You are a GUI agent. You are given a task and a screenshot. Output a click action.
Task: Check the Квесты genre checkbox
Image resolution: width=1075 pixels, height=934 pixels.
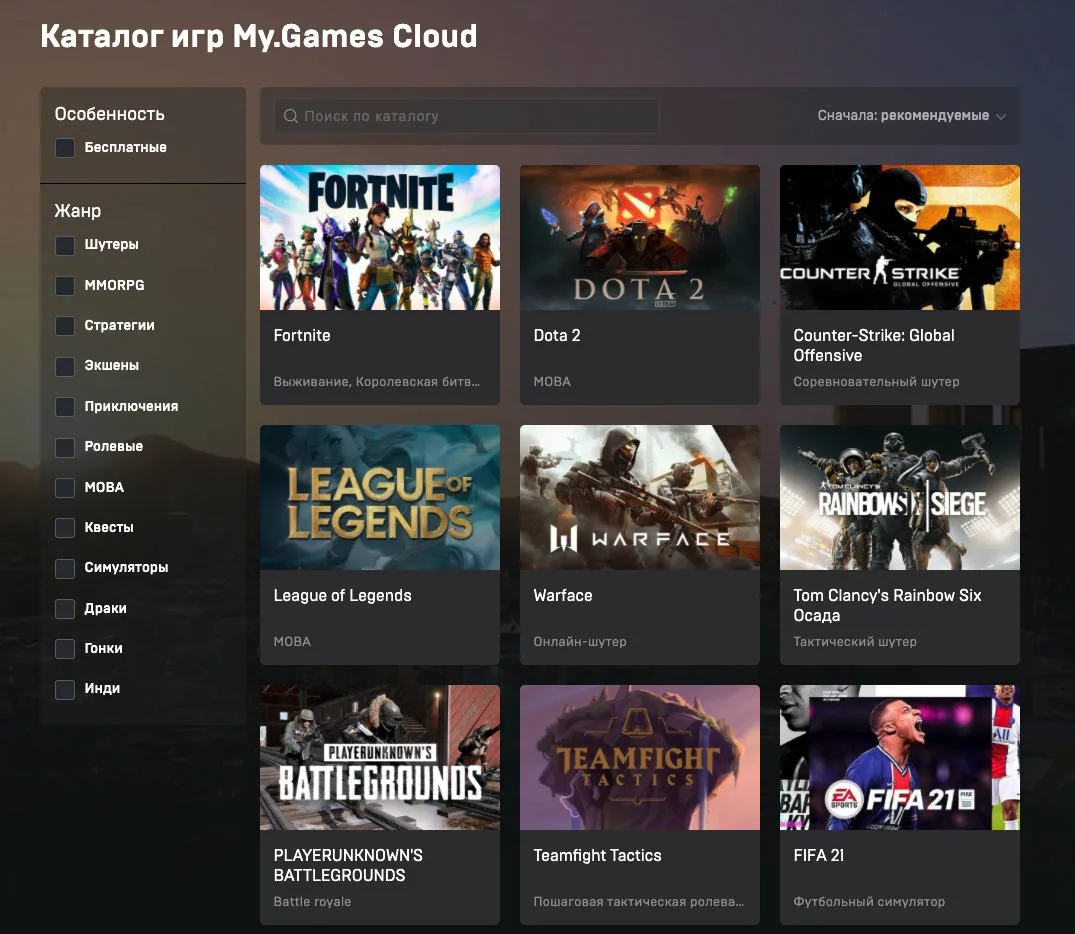(65, 527)
